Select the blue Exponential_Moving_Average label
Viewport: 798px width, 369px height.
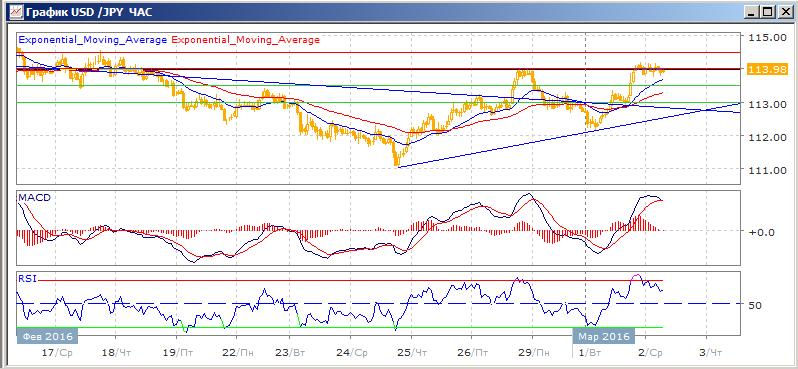tap(92, 40)
